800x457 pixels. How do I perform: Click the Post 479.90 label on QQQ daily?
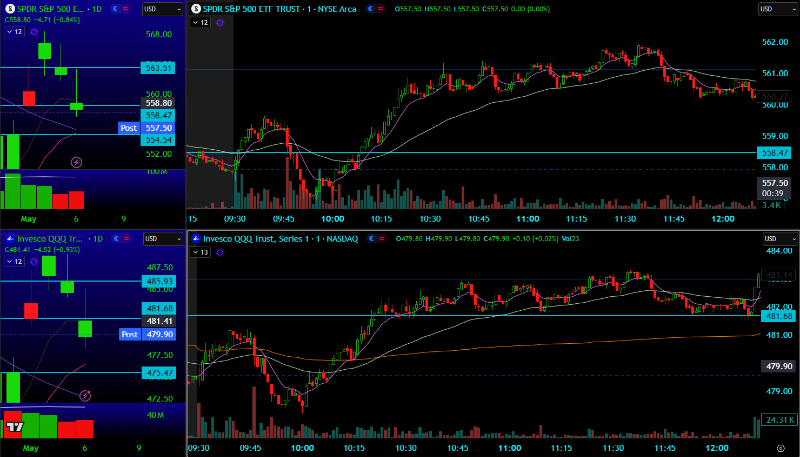(147, 335)
